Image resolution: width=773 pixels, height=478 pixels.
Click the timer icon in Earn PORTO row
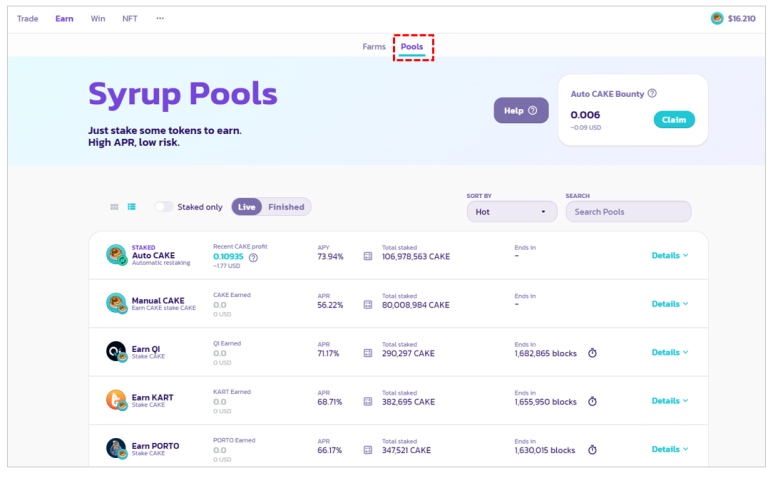tap(593, 449)
